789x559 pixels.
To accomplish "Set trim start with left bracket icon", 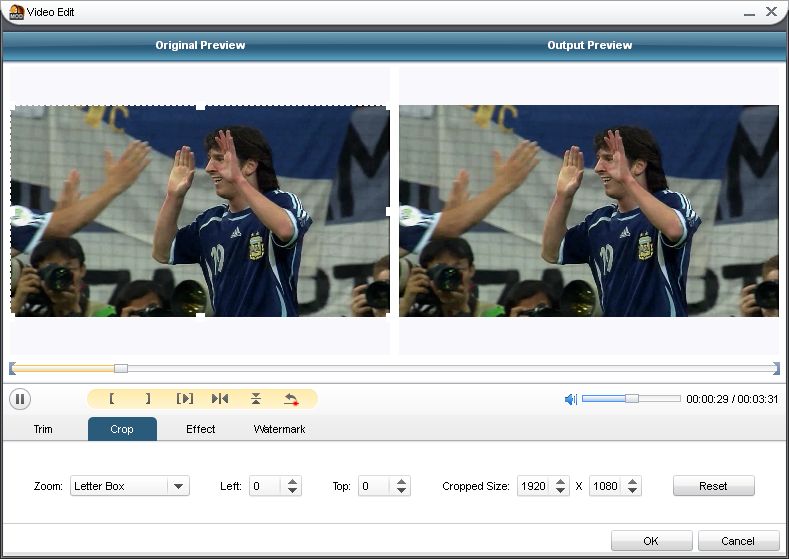I will (x=112, y=398).
